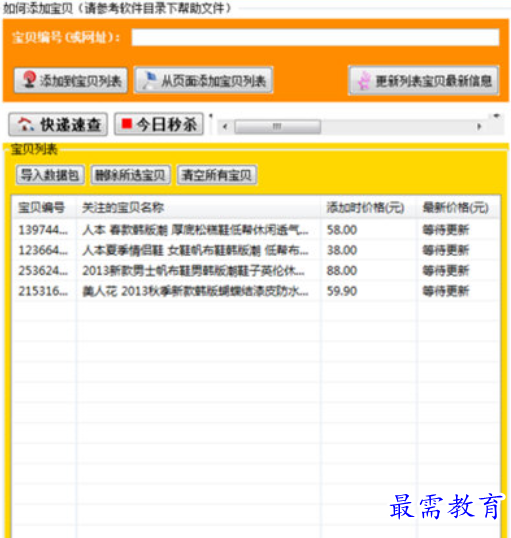Sort by the 宝贝编号 column header

pyautogui.click(x=44, y=208)
